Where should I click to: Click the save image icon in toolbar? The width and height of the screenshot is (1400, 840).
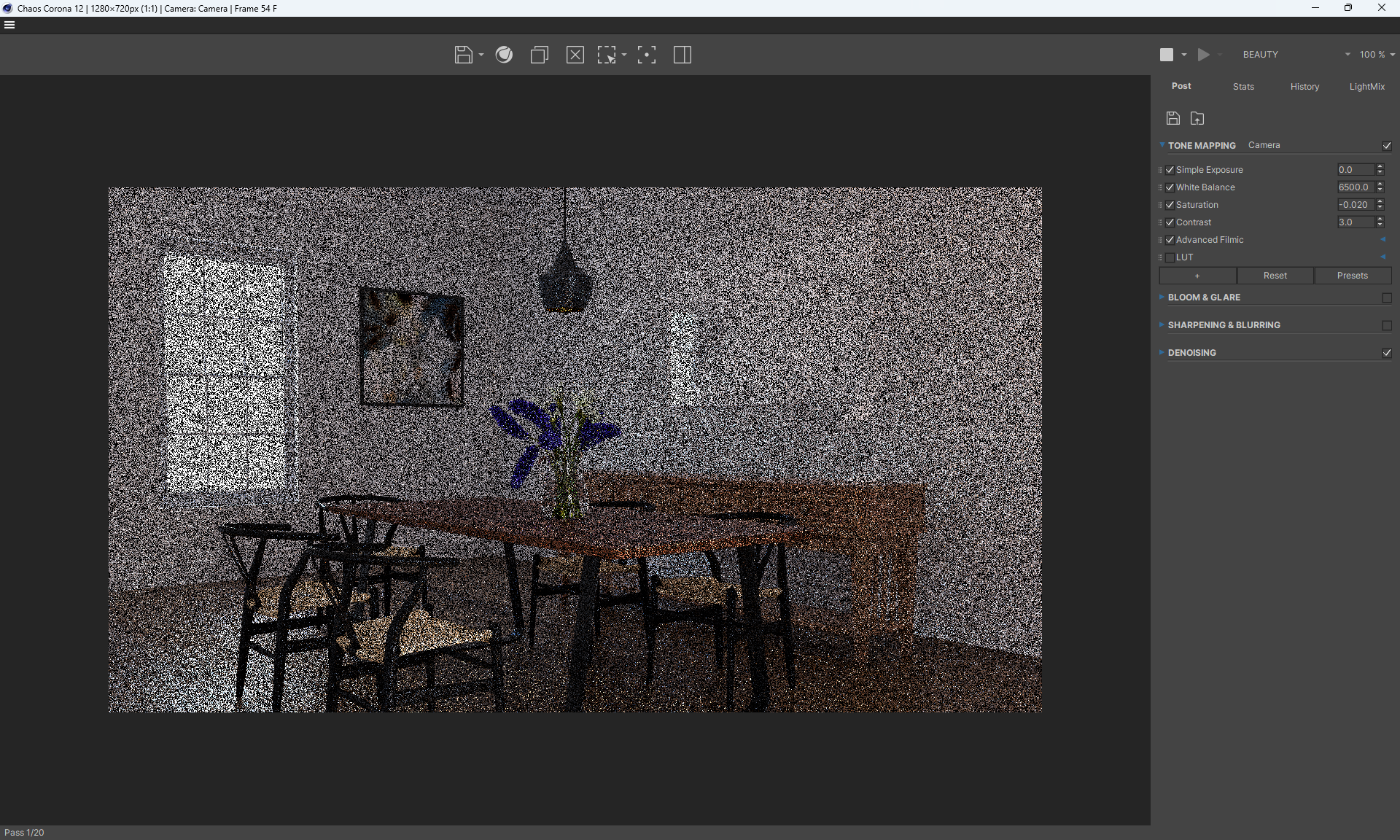click(x=463, y=55)
